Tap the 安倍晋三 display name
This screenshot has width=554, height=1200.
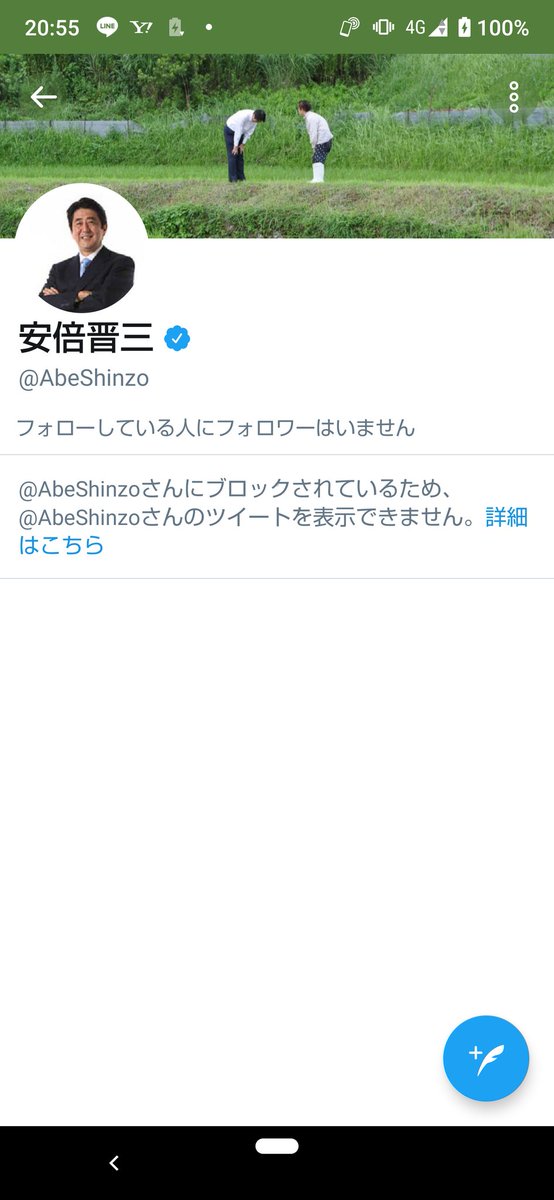(86, 338)
